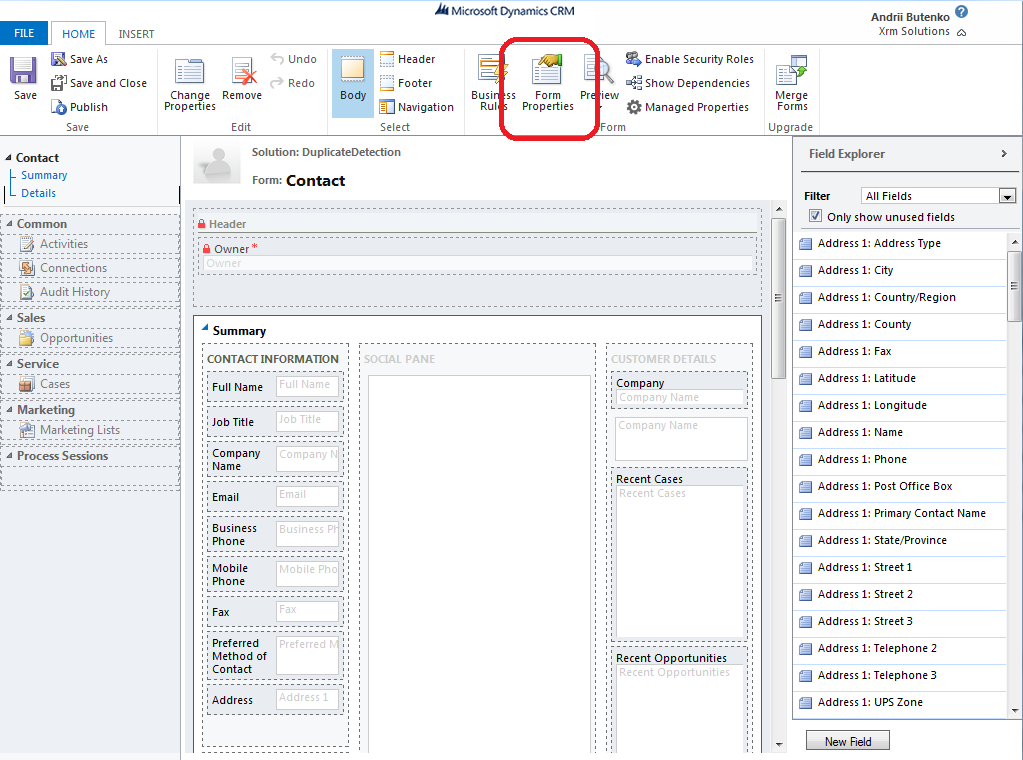Click the Owner field in header
Viewport: 1023px width, 760px height.
point(478,263)
